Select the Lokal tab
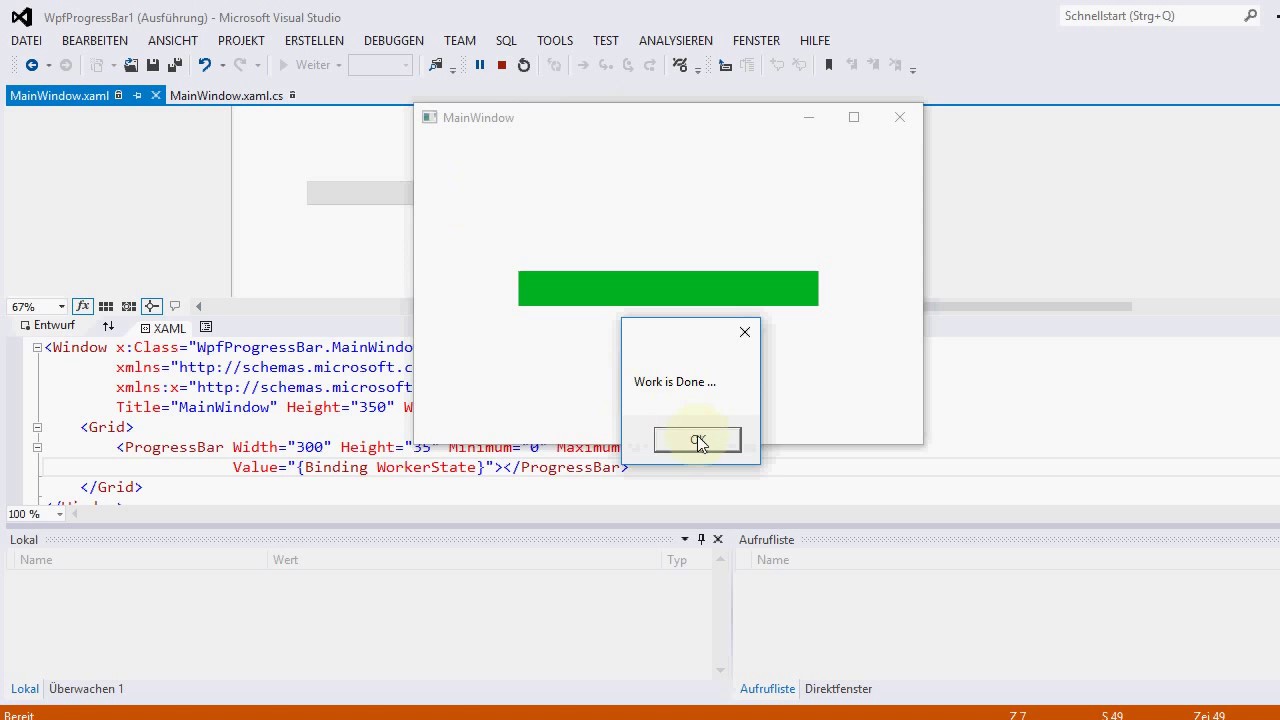 25,689
